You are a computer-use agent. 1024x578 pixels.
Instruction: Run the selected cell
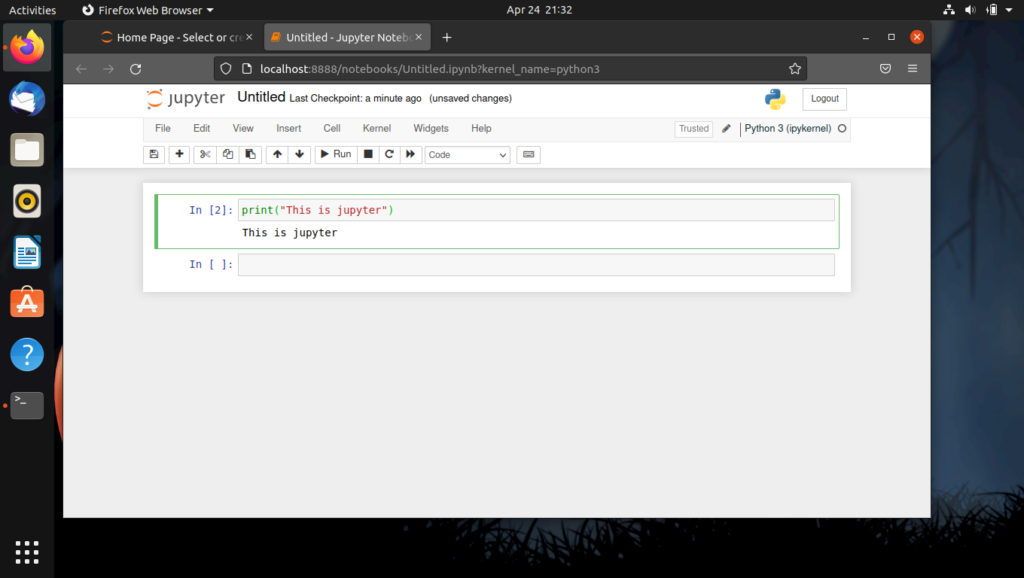point(335,154)
